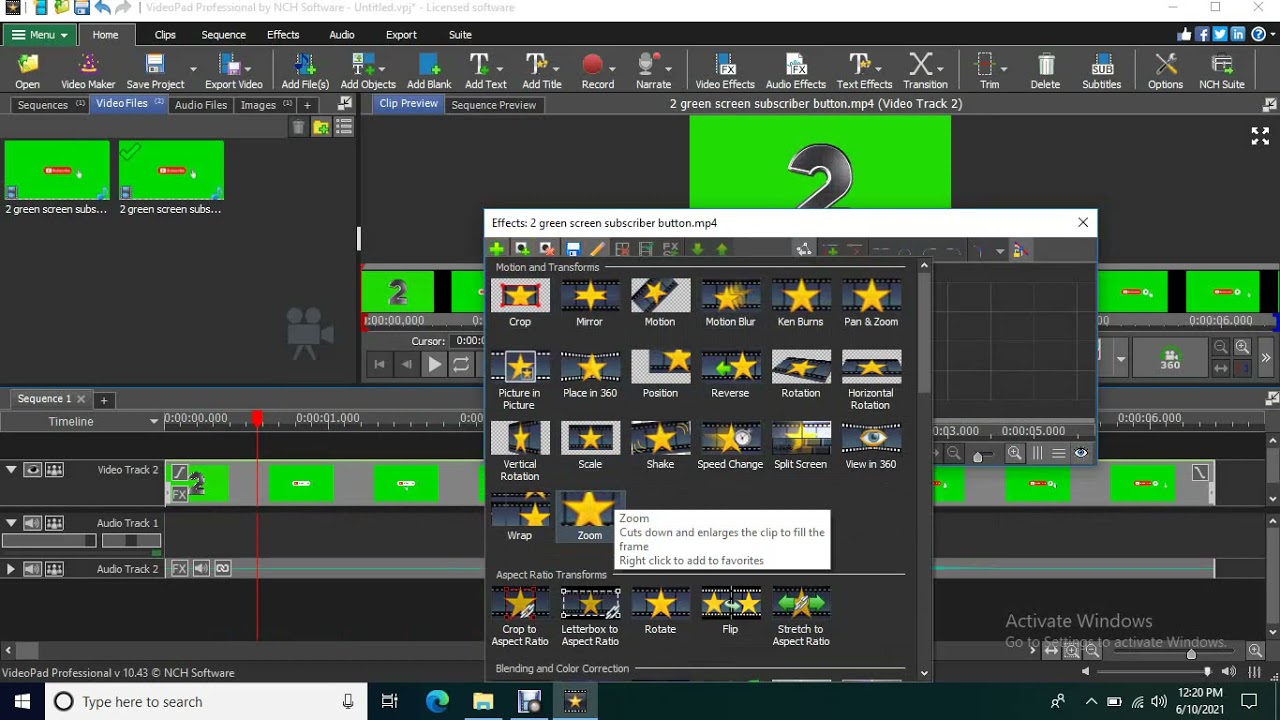Open the Export ribbon tab

(401, 35)
